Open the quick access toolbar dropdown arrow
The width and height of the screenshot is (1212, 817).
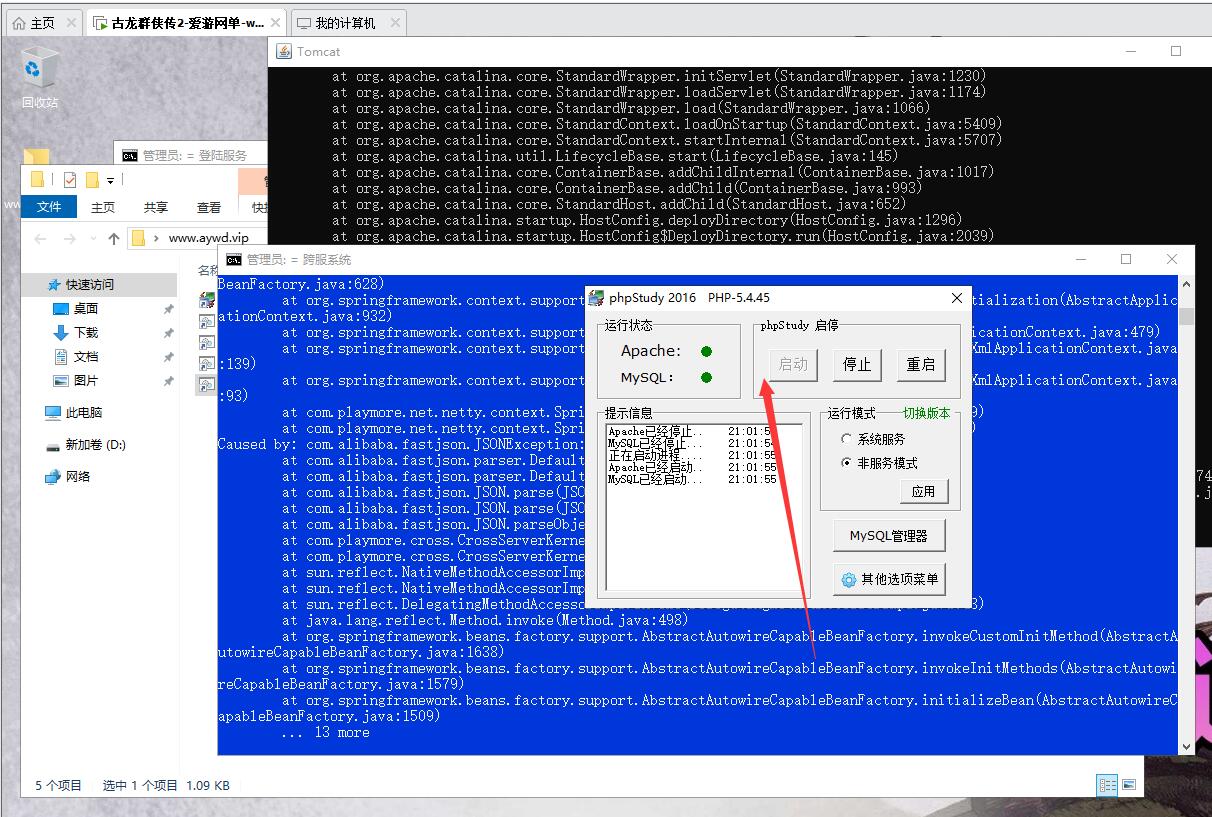[x=110, y=180]
